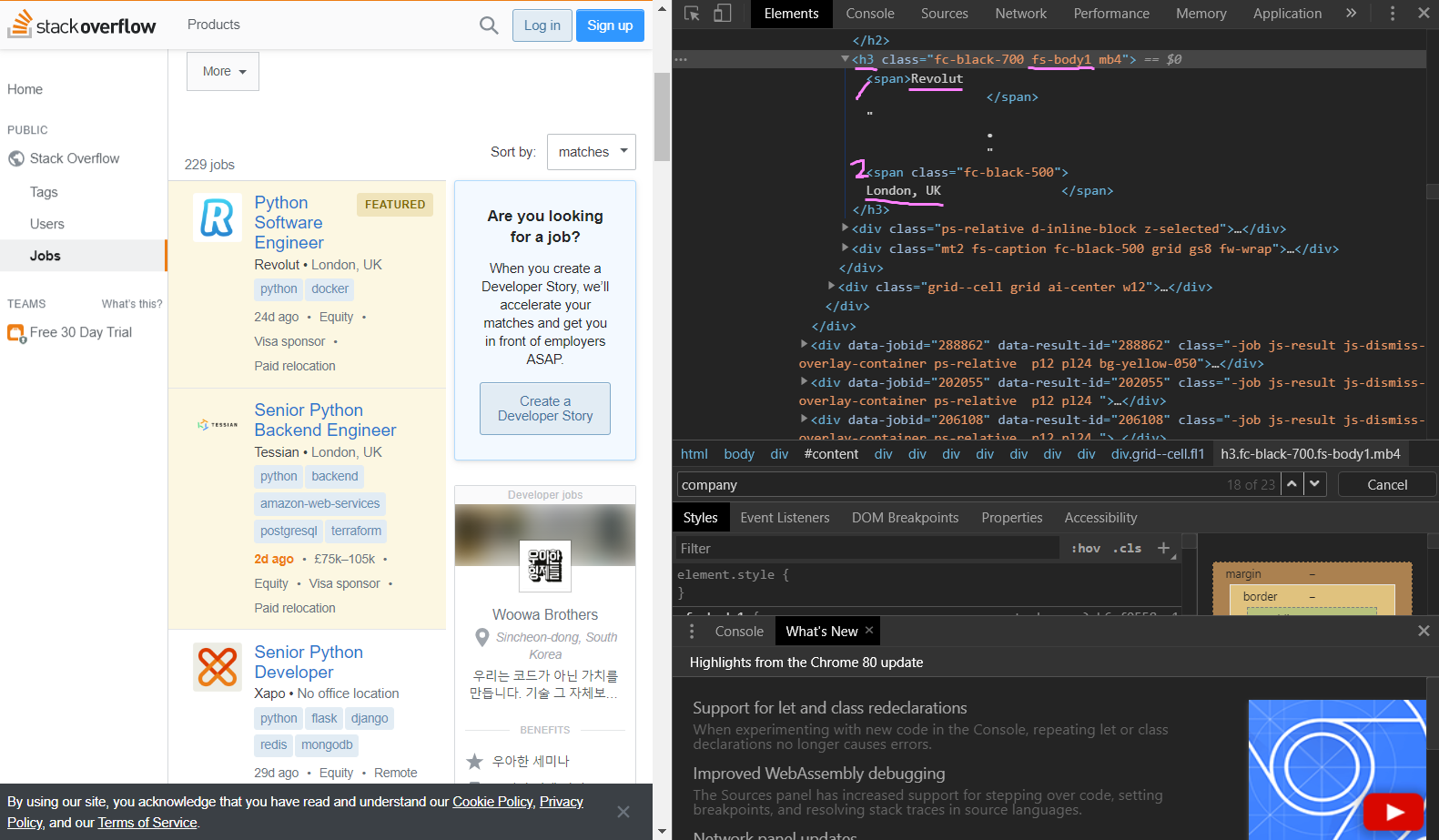
Task: Open Python Software Engineer job link
Action: 289,223
